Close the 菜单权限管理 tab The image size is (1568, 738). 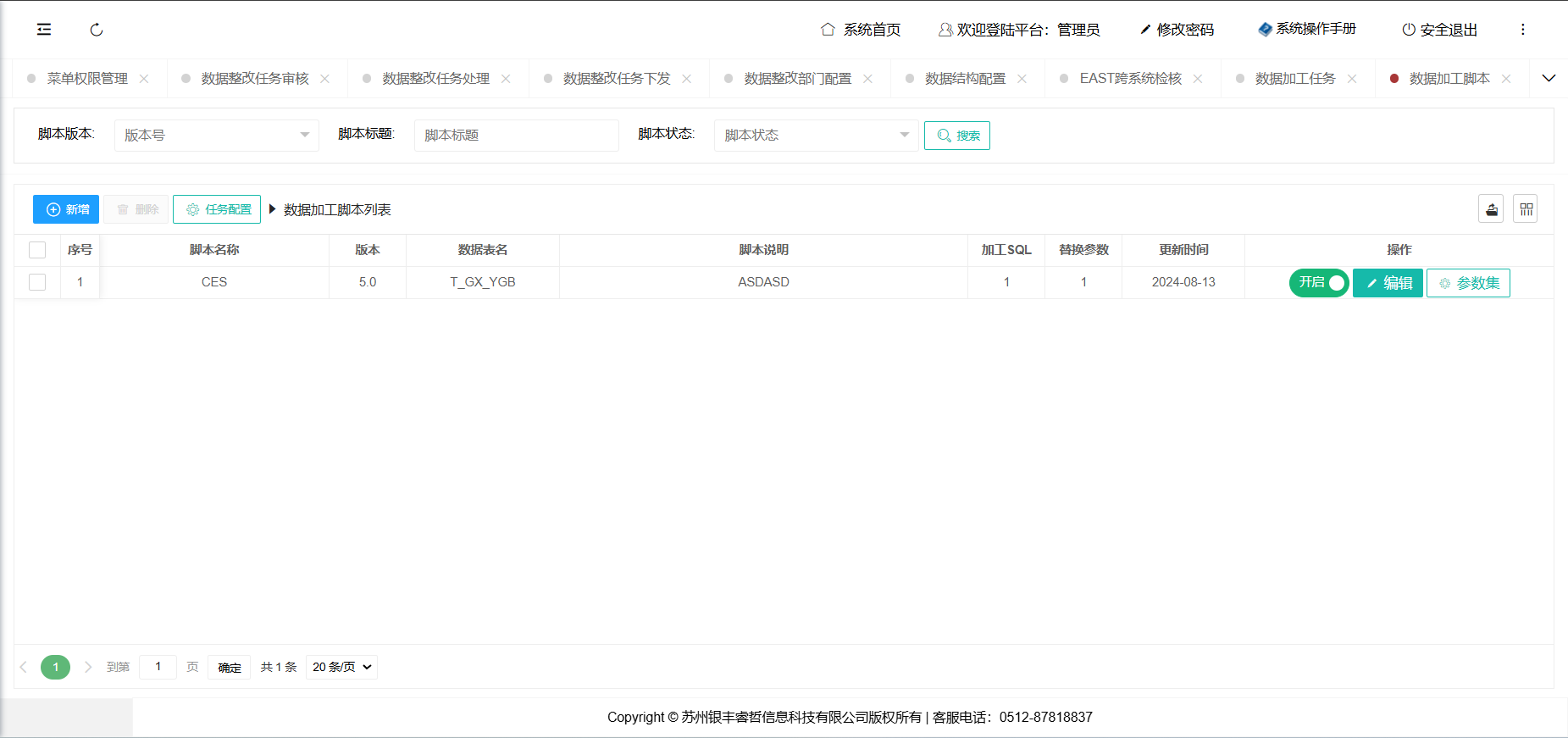(144, 79)
